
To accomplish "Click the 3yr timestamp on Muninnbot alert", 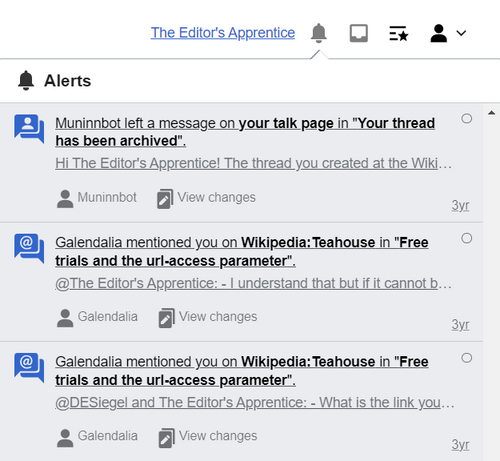I will 460,205.
